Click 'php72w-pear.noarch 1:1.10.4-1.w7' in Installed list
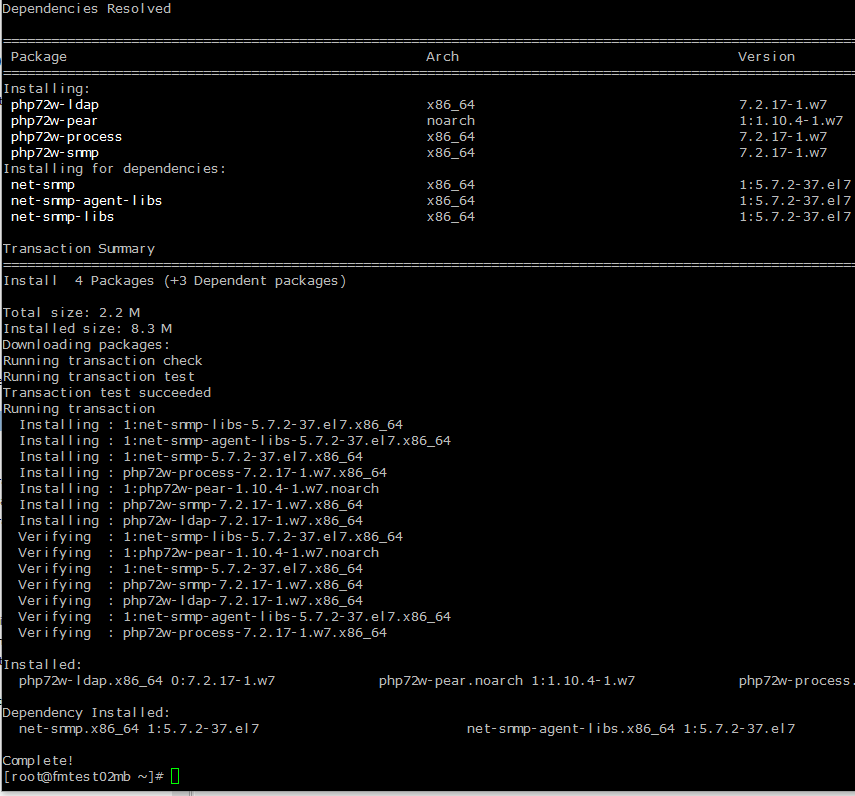Screen dimensions: 855x796 [x=507, y=681]
